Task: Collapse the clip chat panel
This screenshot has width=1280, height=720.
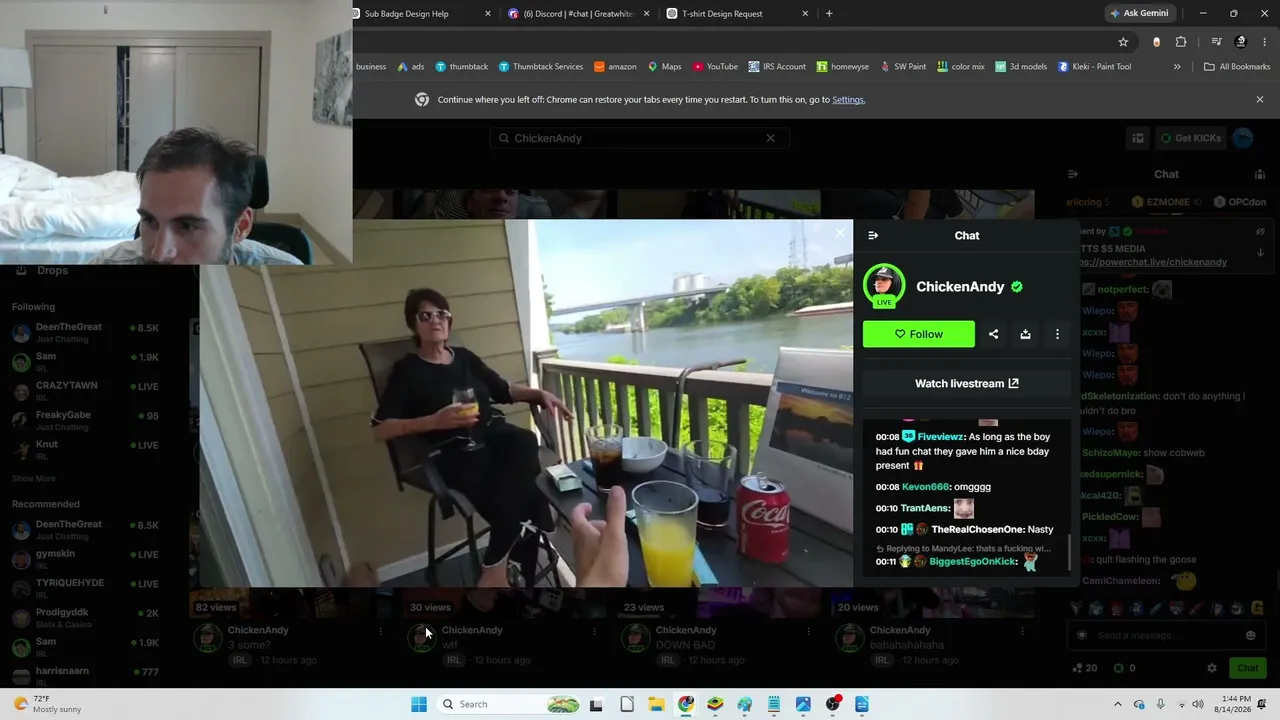Action: pyautogui.click(x=873, y=236)
